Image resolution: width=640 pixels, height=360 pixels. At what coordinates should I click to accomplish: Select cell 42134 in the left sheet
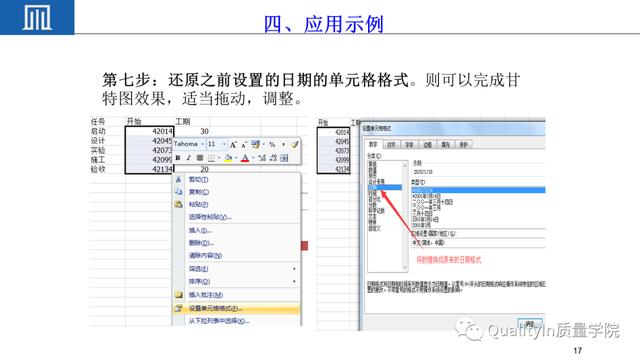pyautogui.click(x=149, y=169)
